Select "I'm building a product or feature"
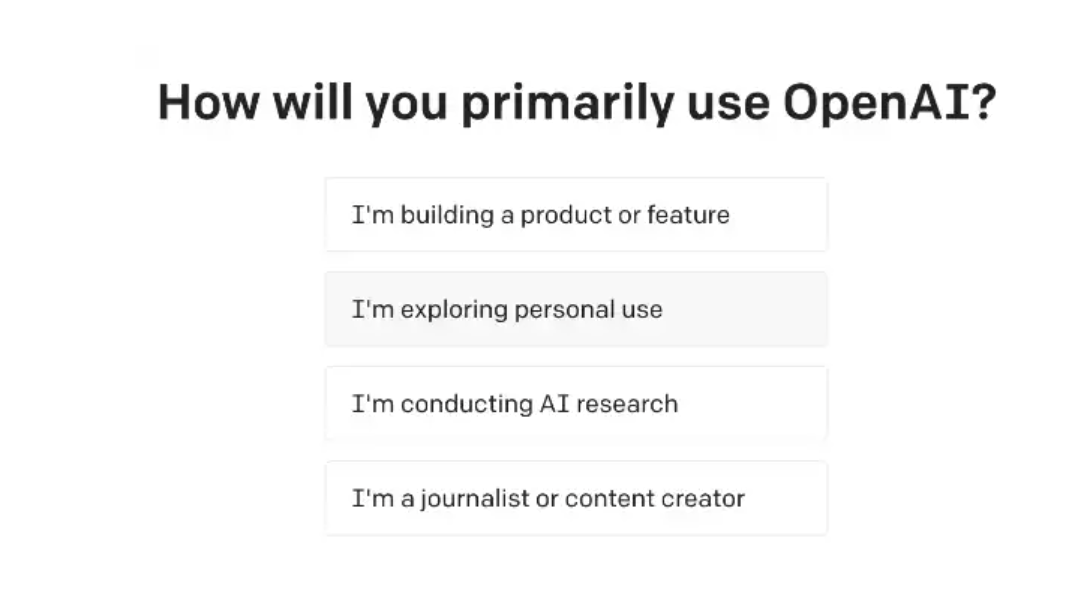1073x606 pixels. pos(575,215)
